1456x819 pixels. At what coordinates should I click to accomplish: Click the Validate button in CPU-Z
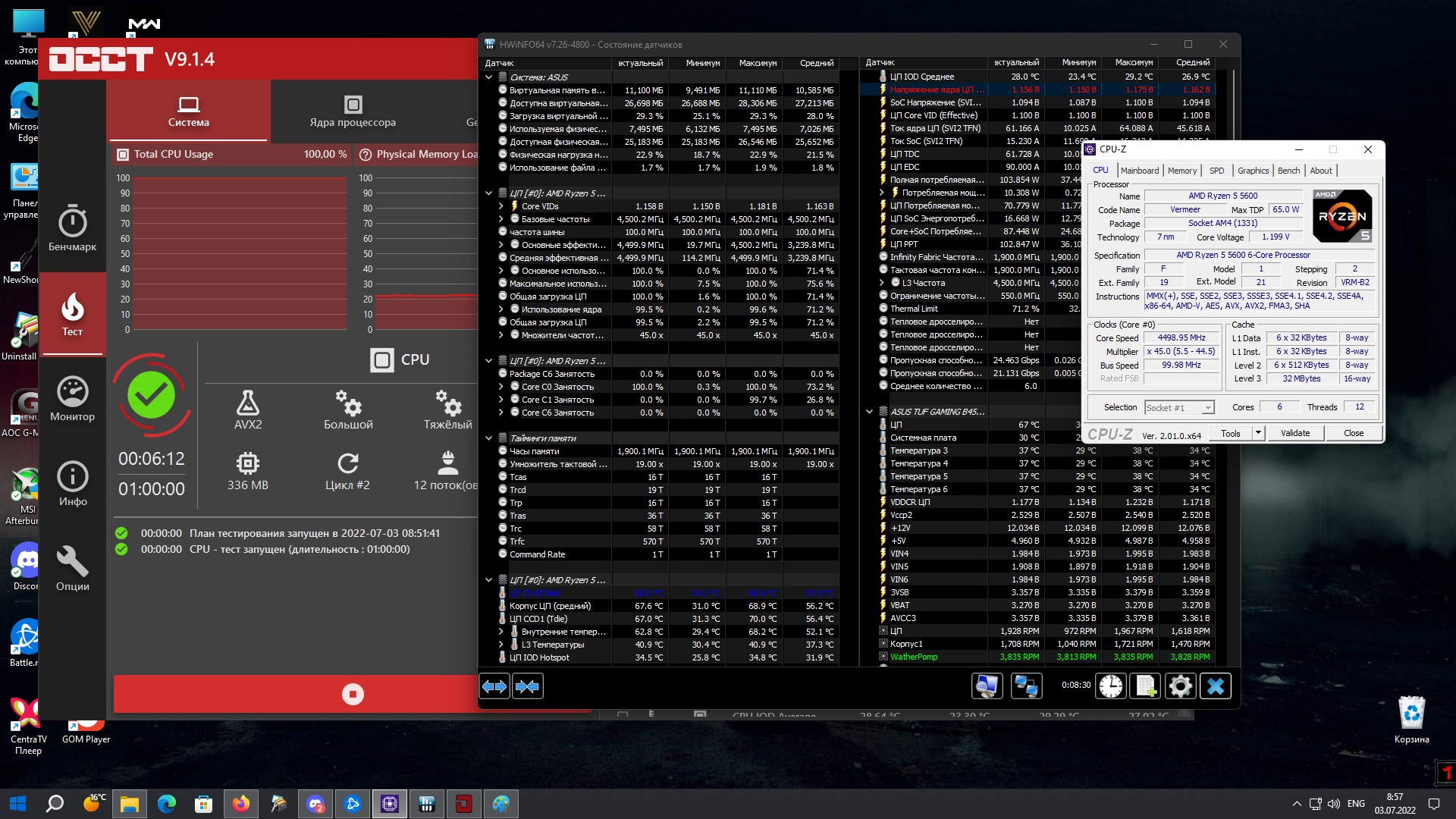[1295, 433]
